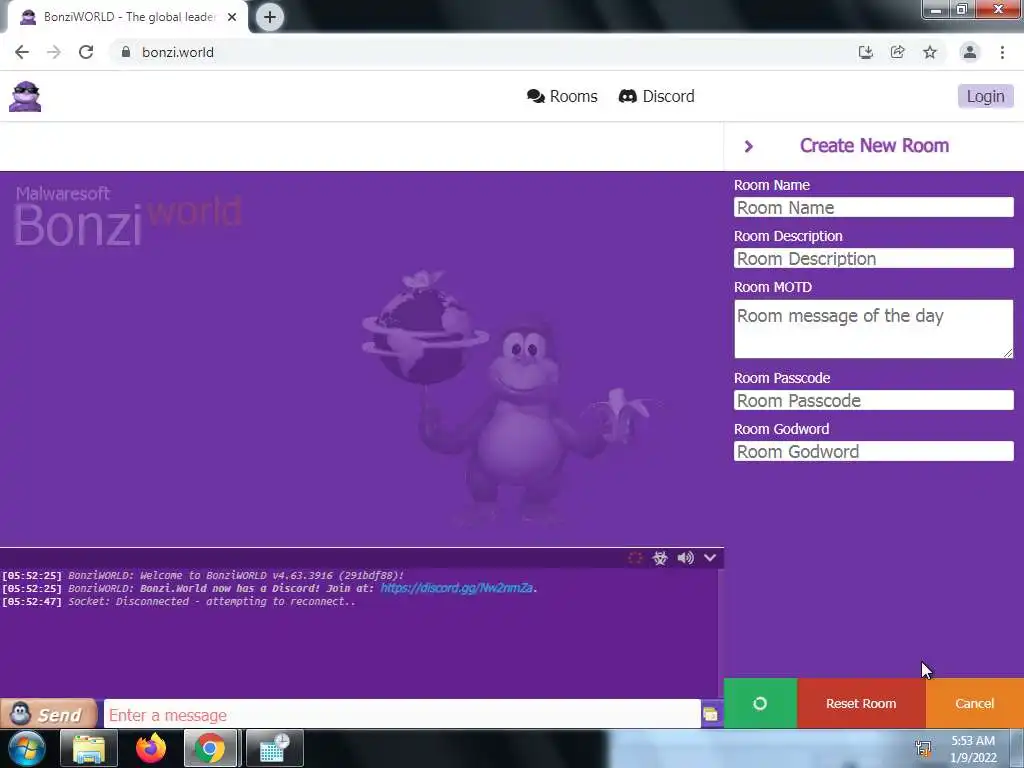Screen dimensions: 1024x768
Task: Click the yellow sticker icon beside message box
Action: tap(711, 714)
